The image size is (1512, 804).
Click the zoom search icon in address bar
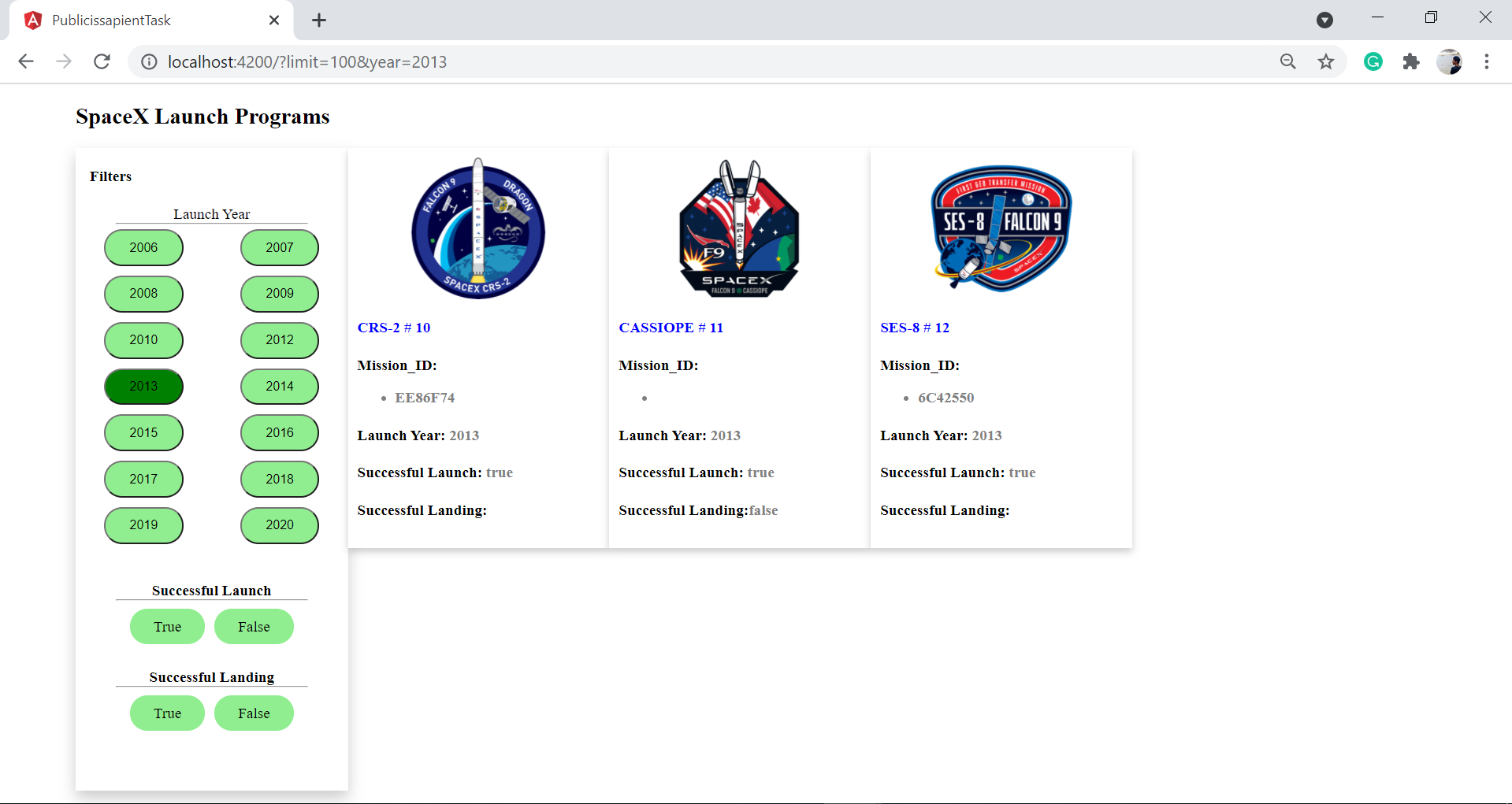pos(1287,61)
